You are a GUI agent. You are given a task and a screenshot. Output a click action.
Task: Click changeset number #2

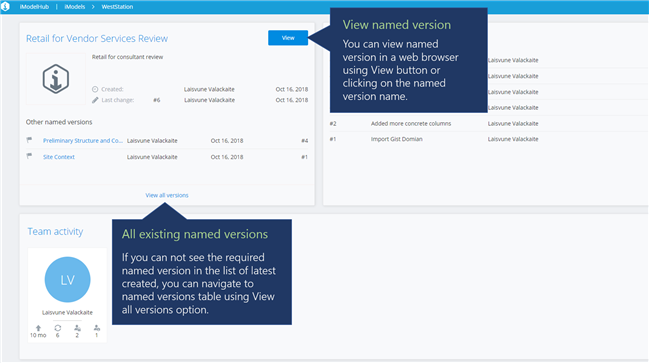(x=333, y=123)
